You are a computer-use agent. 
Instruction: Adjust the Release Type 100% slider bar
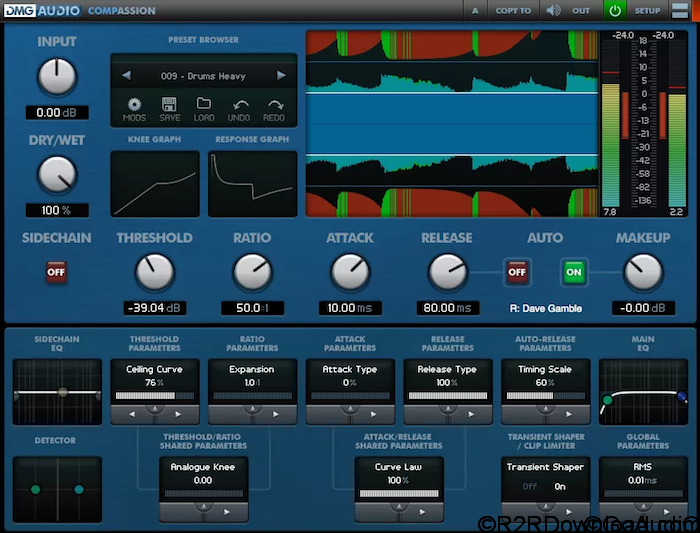(448, 396)
